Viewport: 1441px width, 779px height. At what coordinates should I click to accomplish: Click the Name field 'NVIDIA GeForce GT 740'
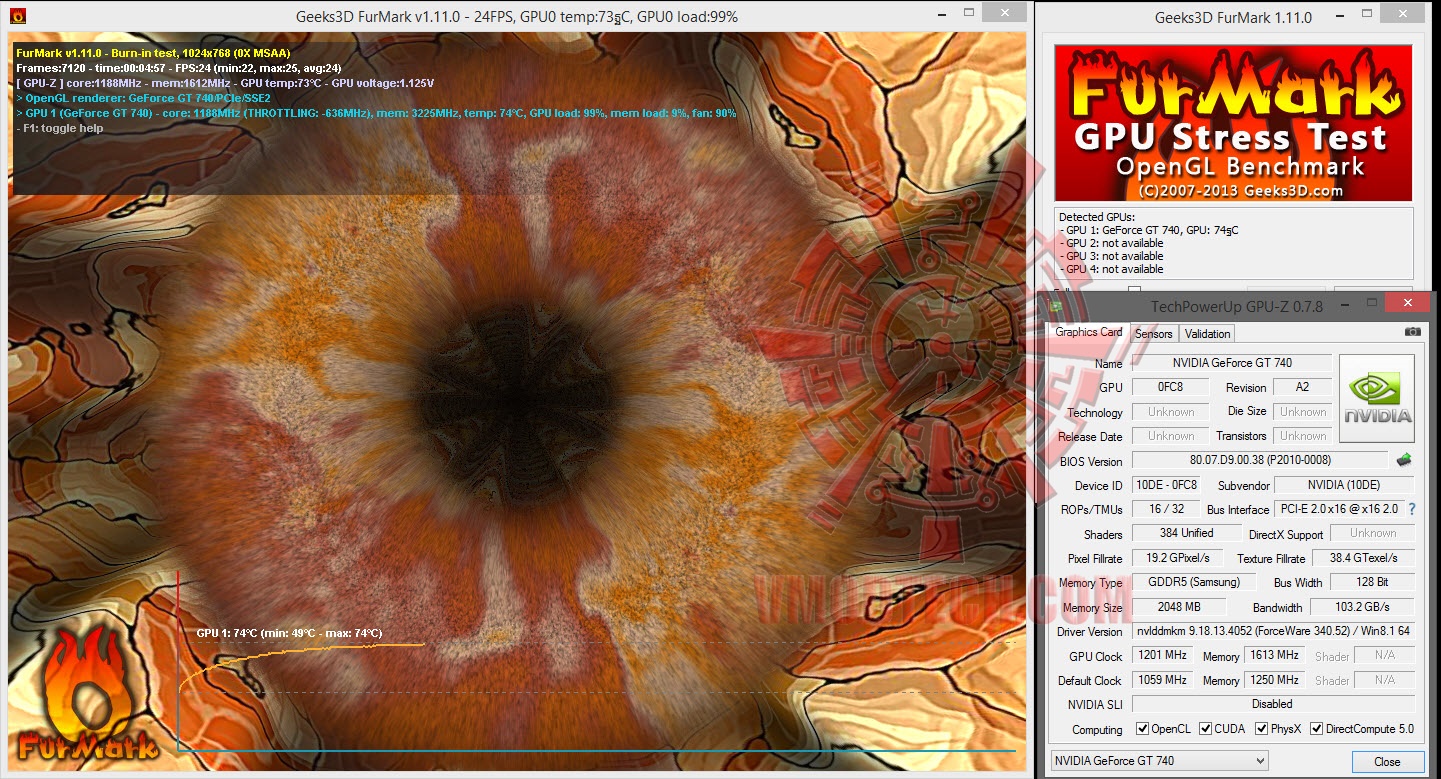click(1231, 363)
